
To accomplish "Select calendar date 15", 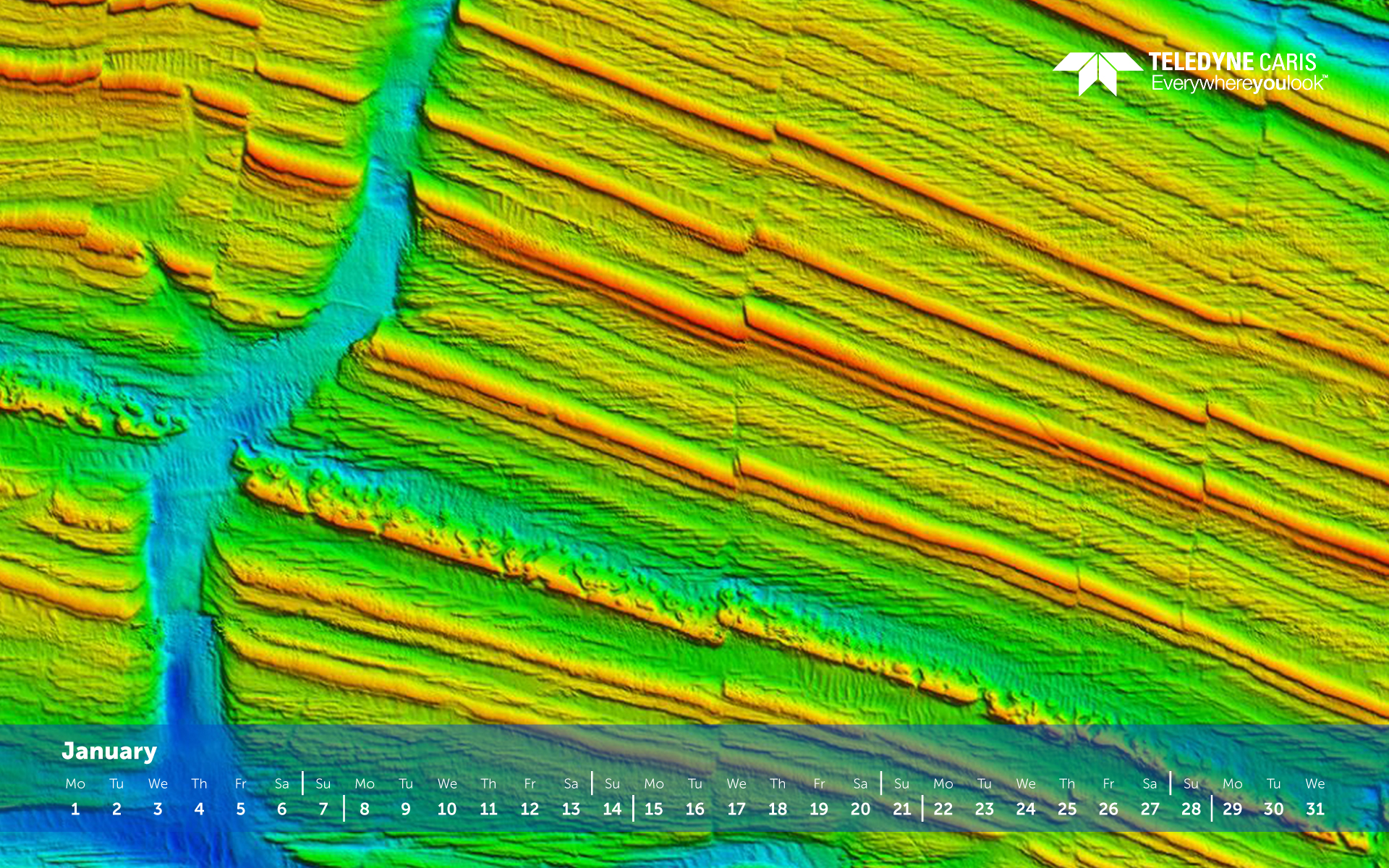I will pyautogui.click(x=653, y=809).
